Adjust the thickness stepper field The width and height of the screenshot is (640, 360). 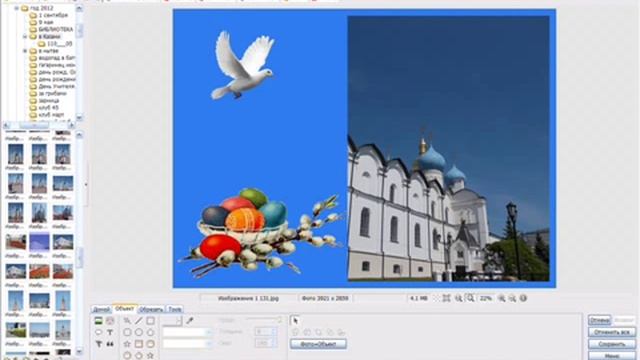[x=266, y=332]
